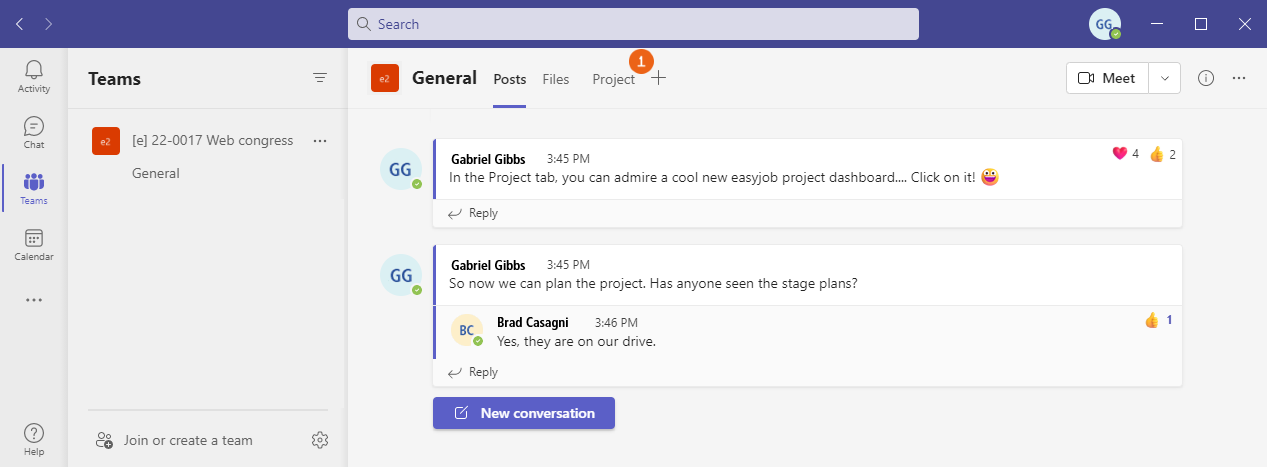Select the General channel in list
The width and height of the screenshot is (1267, 467).
(156, 173)
